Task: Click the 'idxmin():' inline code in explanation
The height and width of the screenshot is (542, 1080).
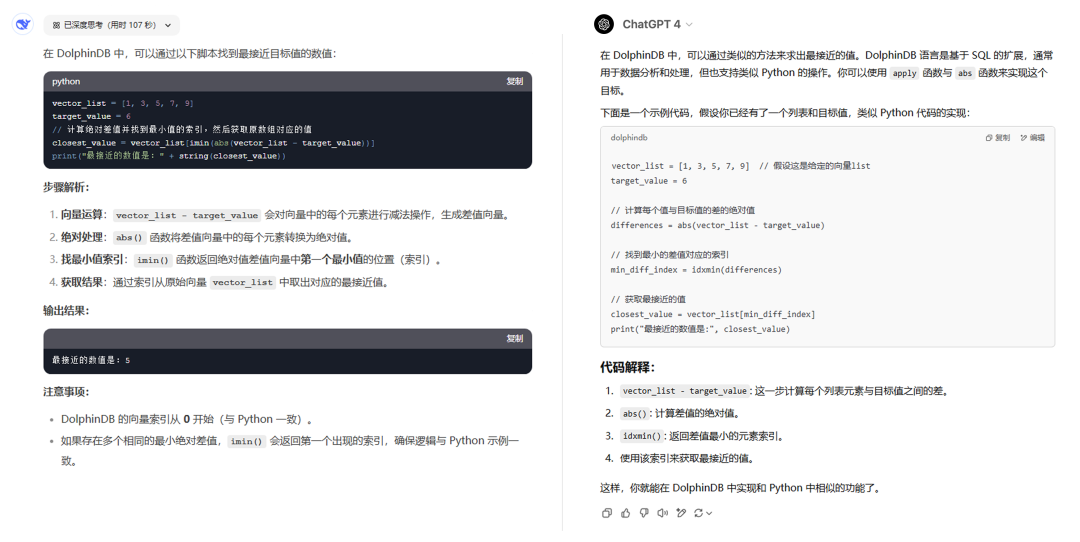Action: tap(643, 436)
